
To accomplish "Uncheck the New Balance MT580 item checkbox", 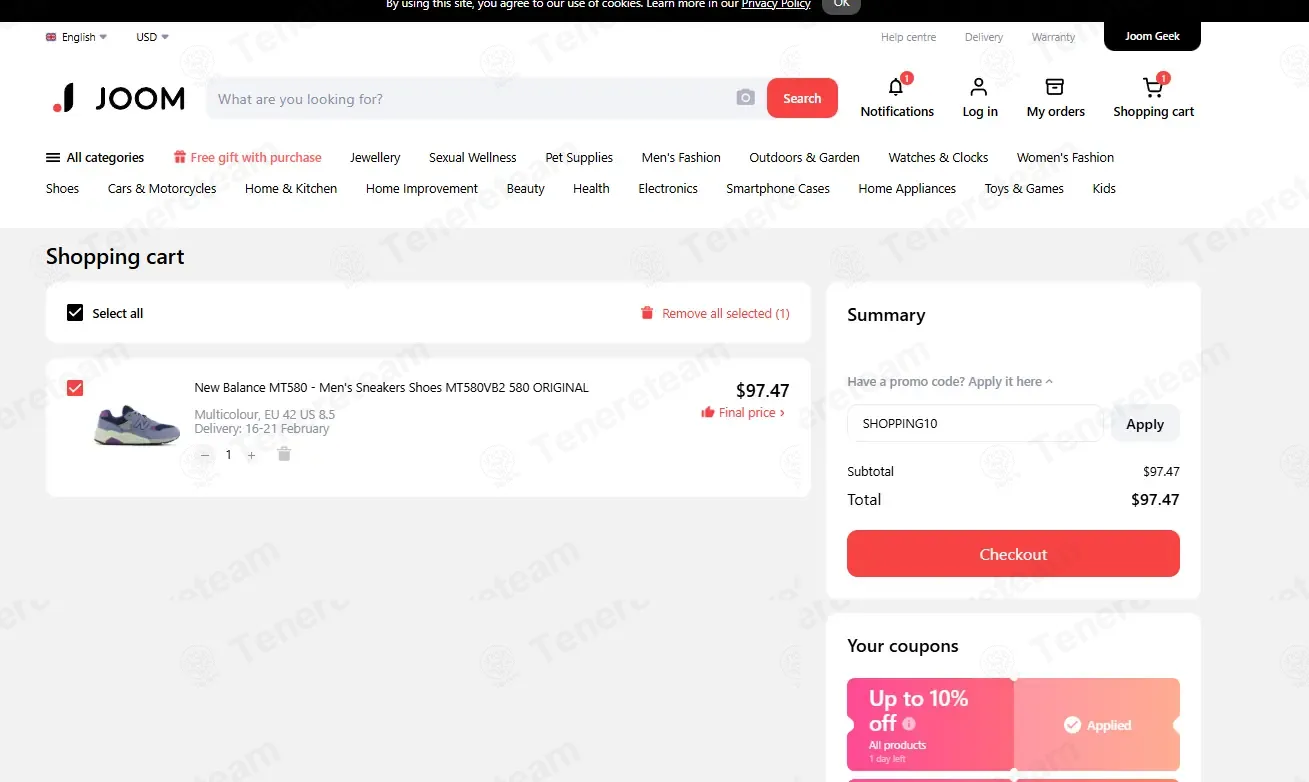I will (x=75, y=388).
